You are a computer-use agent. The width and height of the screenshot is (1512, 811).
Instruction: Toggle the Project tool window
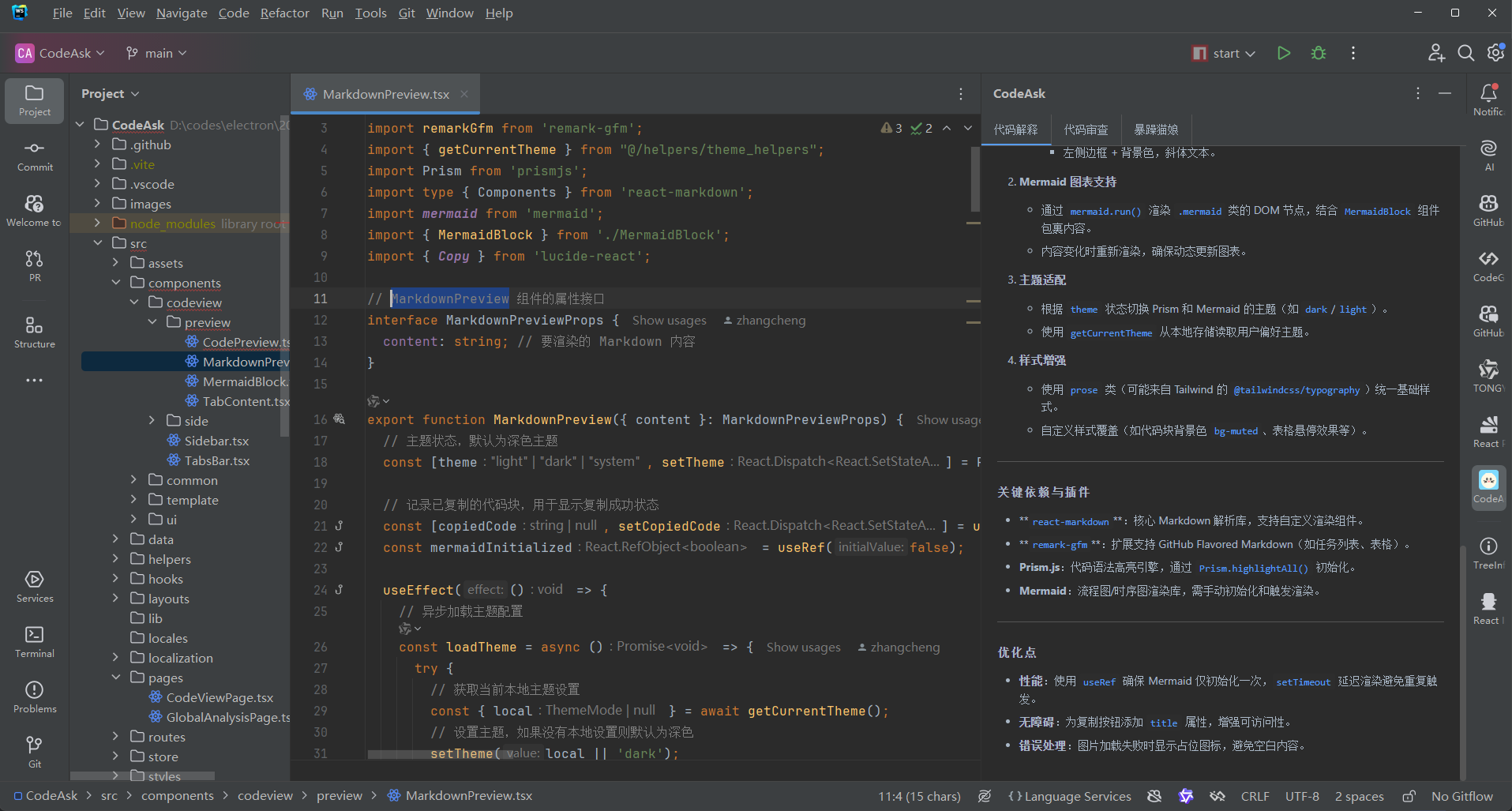[x=34, y=100]
